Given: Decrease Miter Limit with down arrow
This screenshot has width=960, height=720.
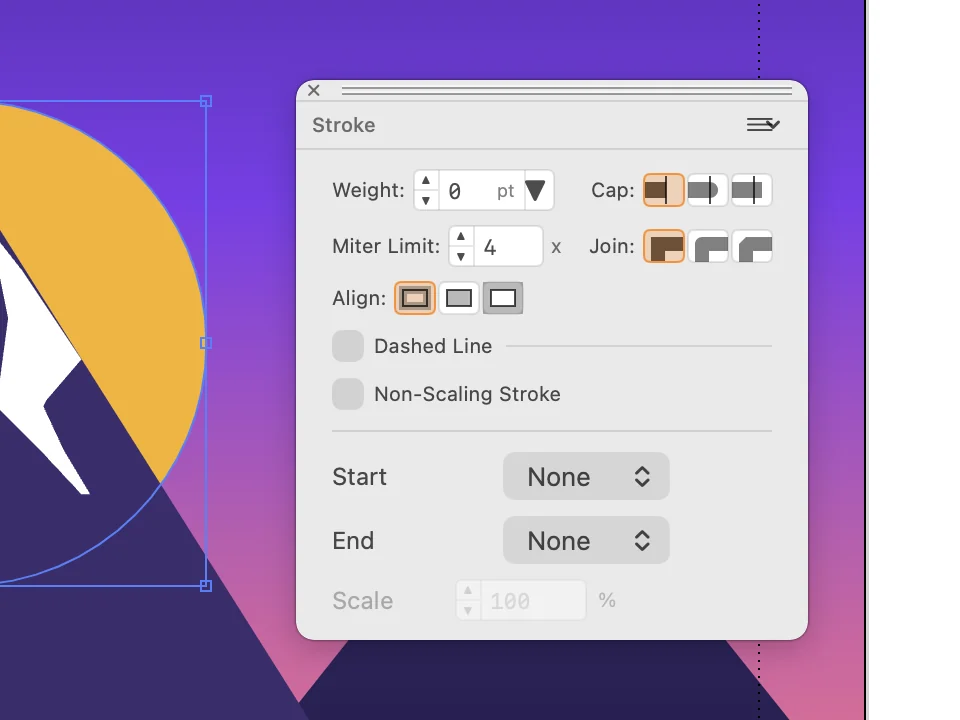Looking at the screenshot, I should pos(461,257).
